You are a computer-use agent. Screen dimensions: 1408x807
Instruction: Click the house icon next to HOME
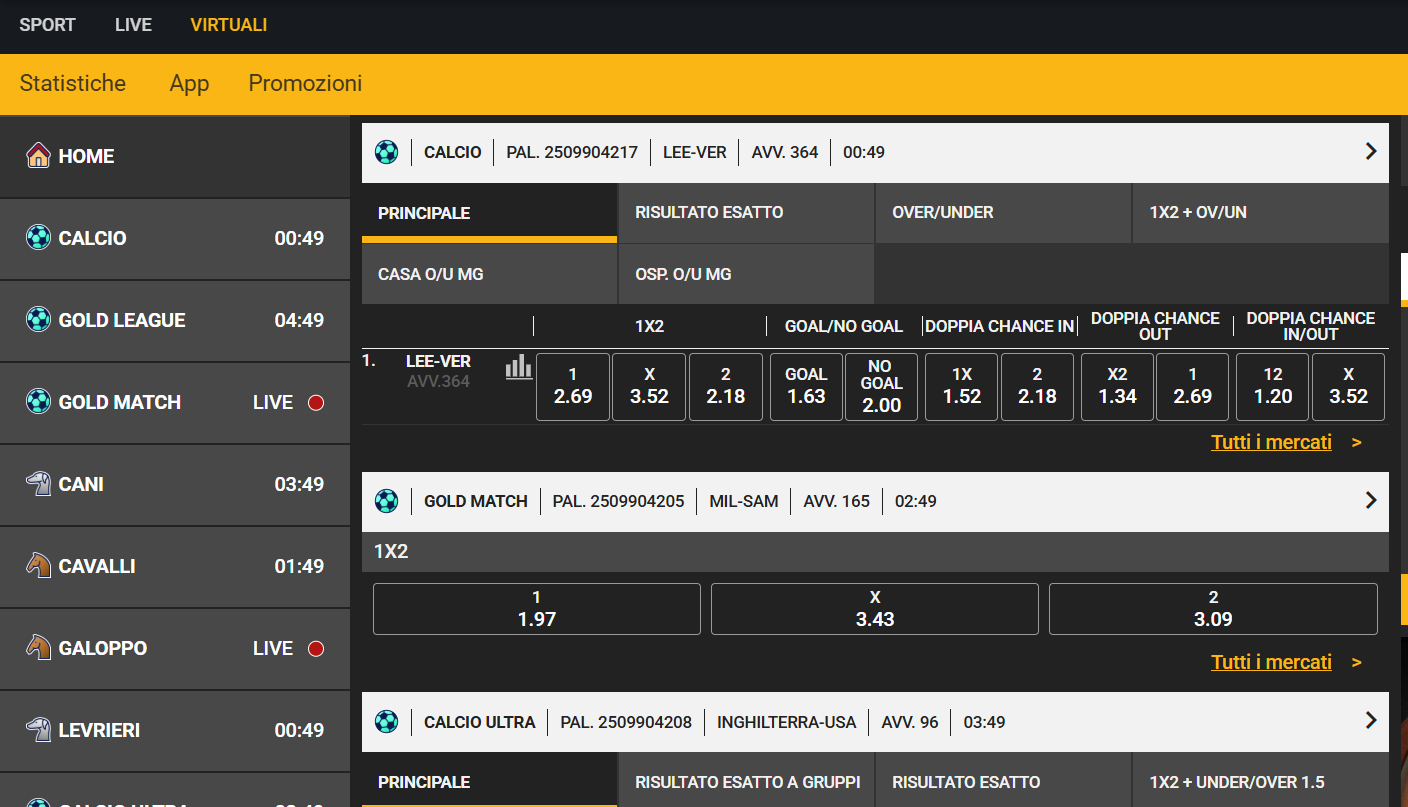point(38,156)
